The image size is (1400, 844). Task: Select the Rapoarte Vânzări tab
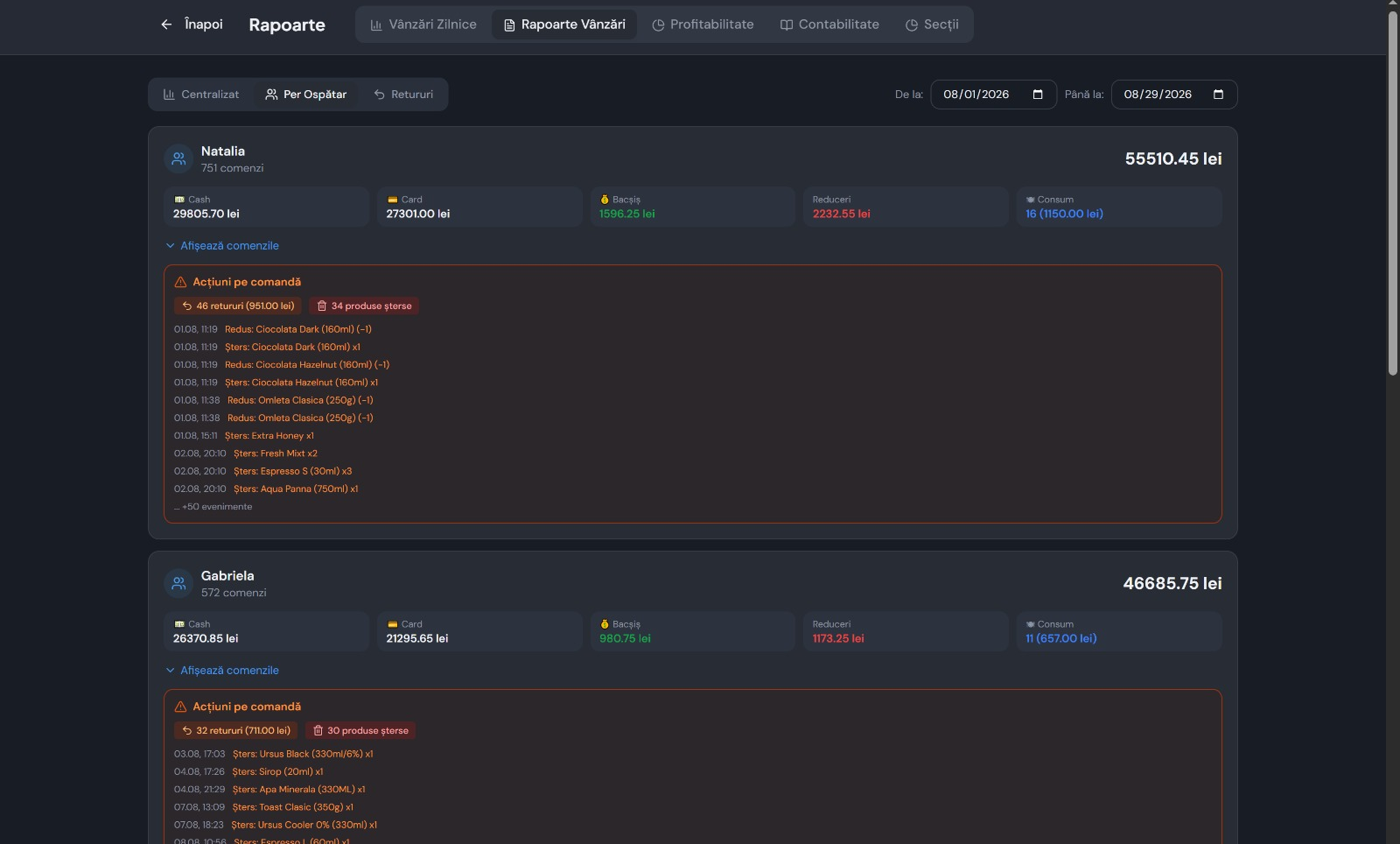(564, 25)
